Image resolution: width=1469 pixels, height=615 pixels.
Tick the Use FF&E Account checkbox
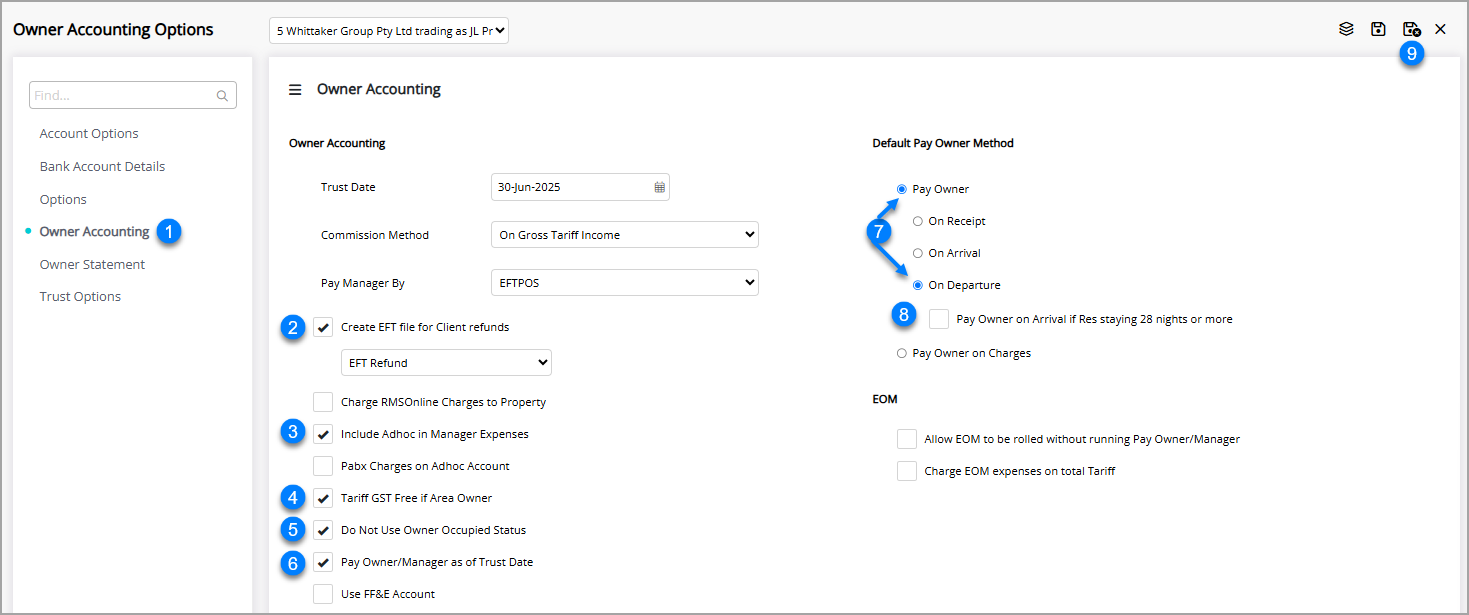tap(323, 594)
